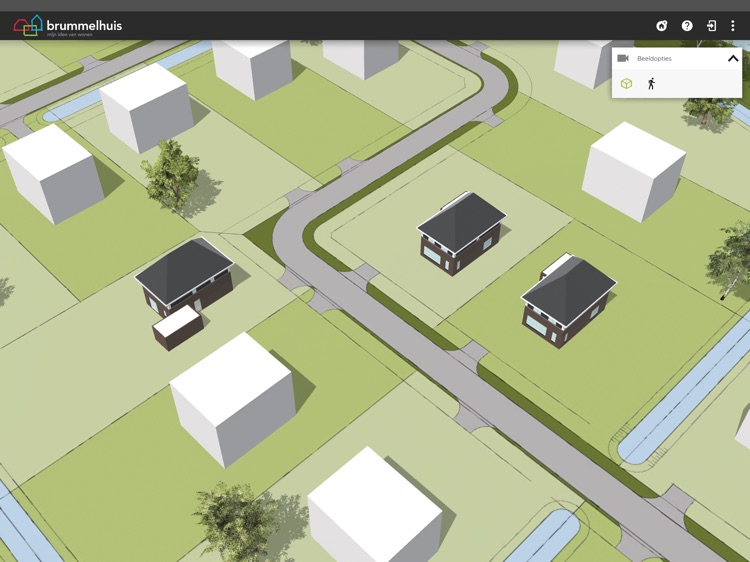Click the brummelhuis logo
This screenshot has height=562, width=750.
(67, 25)
